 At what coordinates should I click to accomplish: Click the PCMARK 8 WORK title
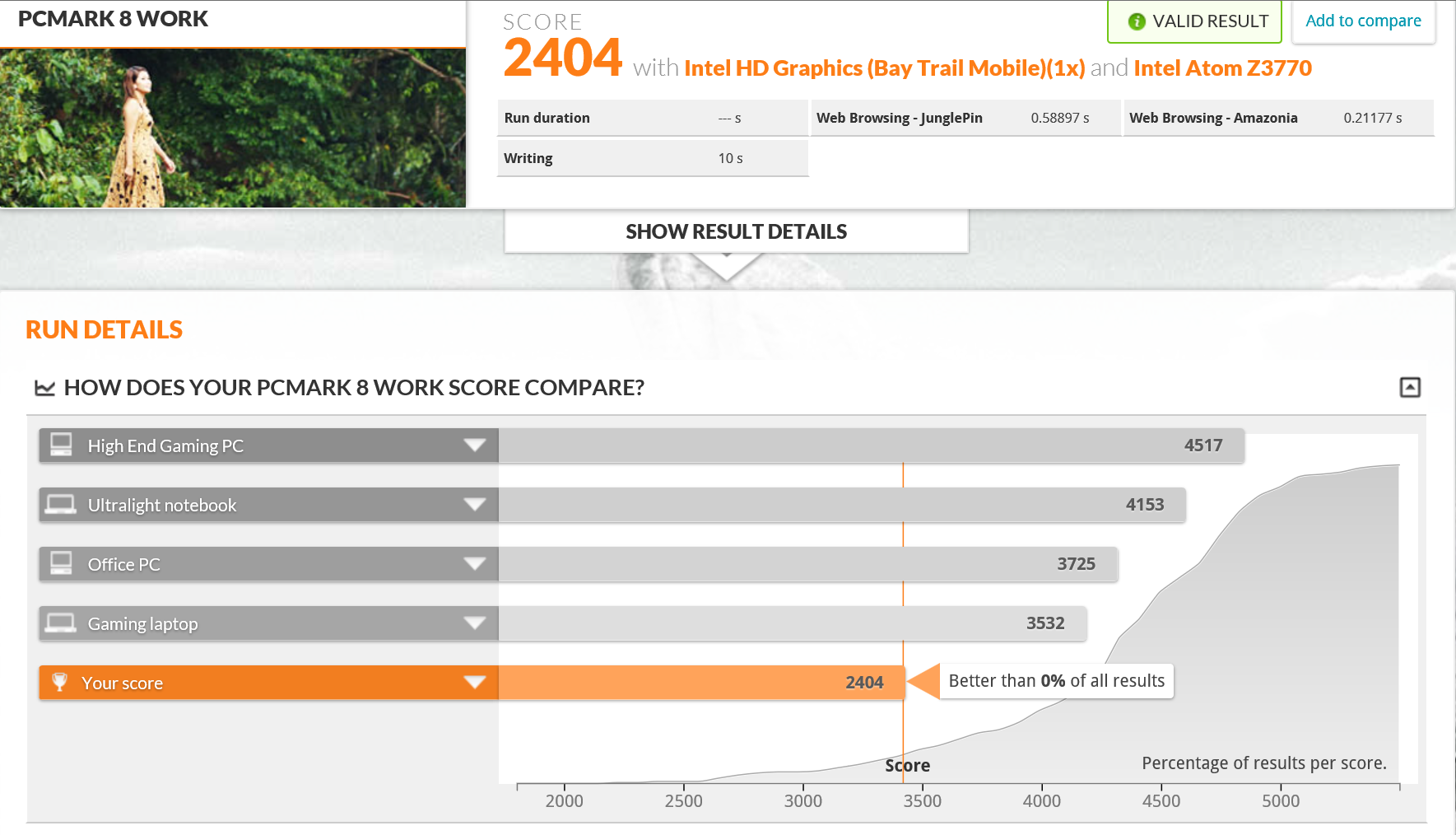[114, 19]
